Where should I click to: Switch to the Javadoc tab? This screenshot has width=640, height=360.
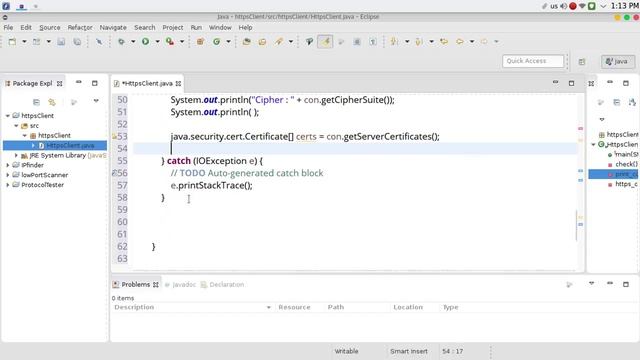[180, 284]
